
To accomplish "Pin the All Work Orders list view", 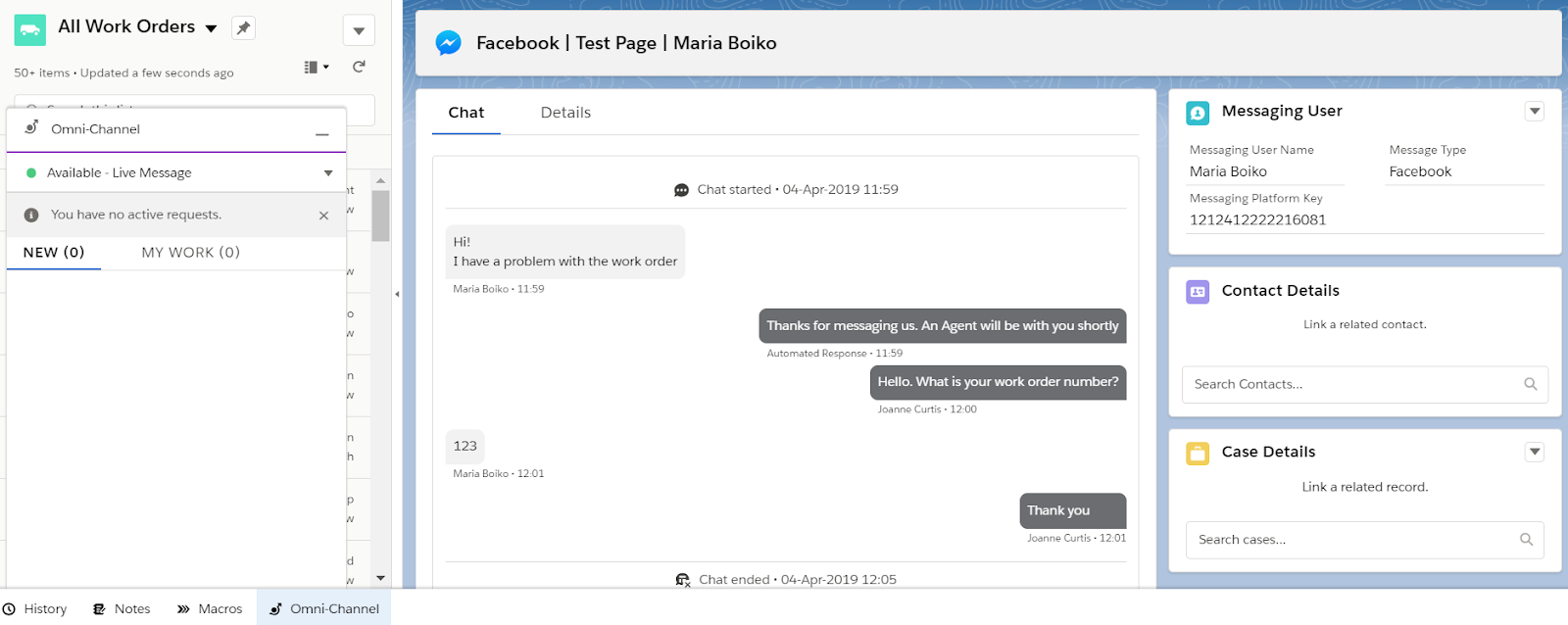I will [x=243, y=28].
